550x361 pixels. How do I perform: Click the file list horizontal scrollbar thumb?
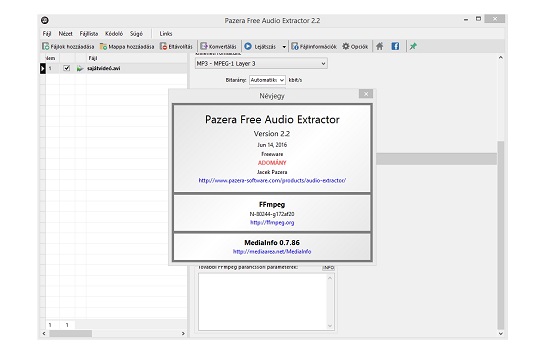71,333
